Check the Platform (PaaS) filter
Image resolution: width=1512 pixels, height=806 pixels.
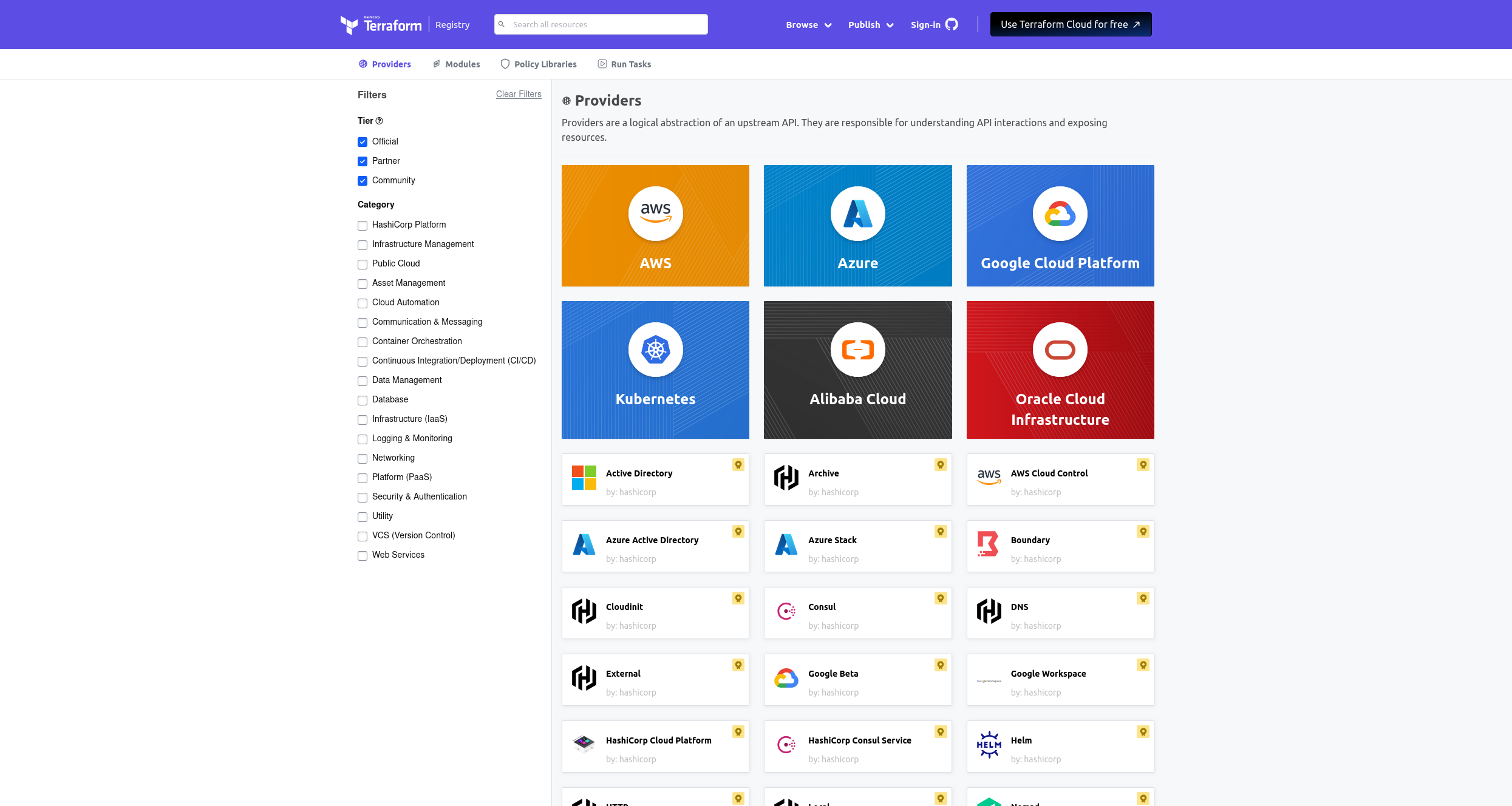[x=363, y=478]
